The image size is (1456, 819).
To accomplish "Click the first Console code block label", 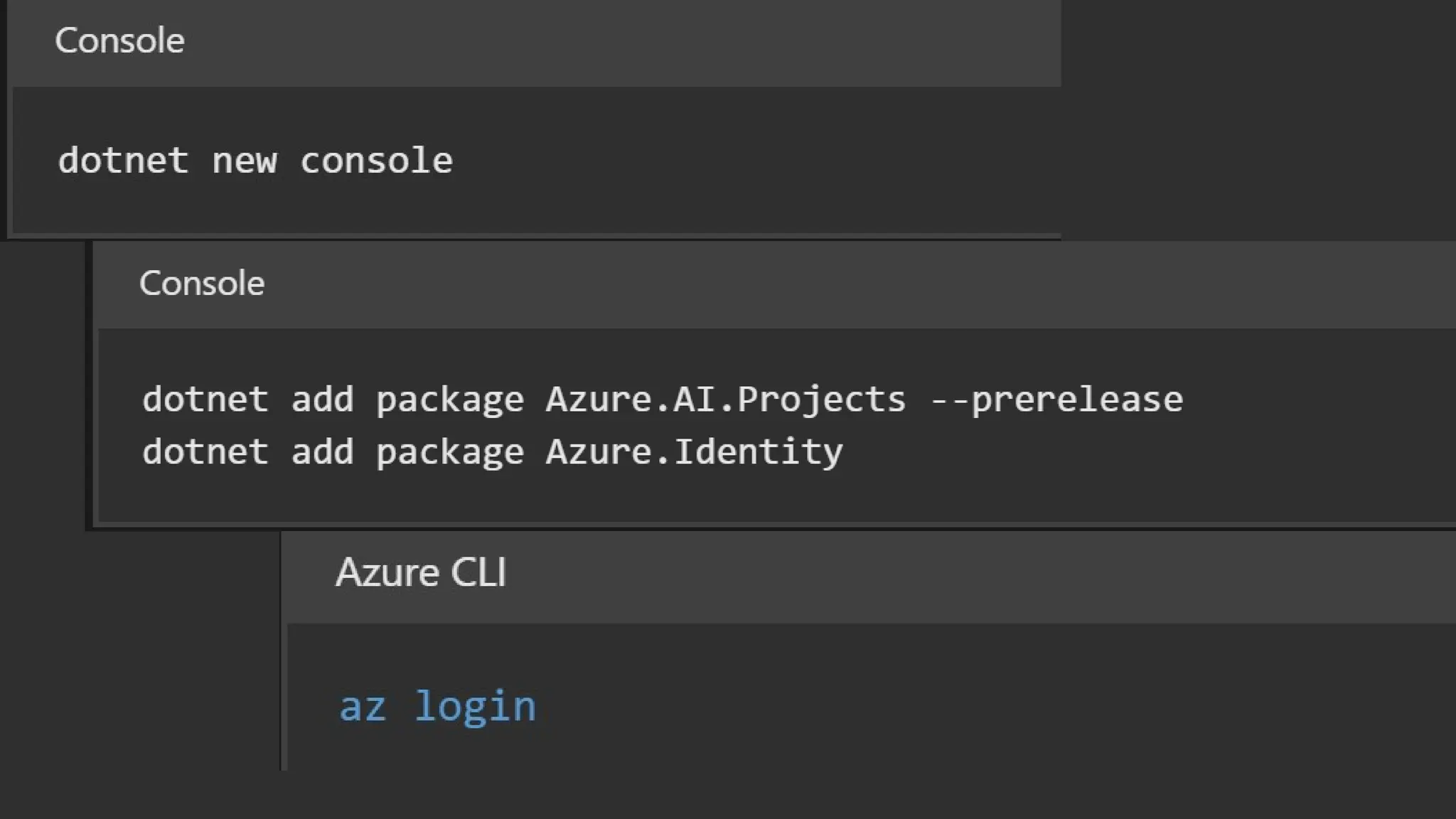I will (119, 41).
